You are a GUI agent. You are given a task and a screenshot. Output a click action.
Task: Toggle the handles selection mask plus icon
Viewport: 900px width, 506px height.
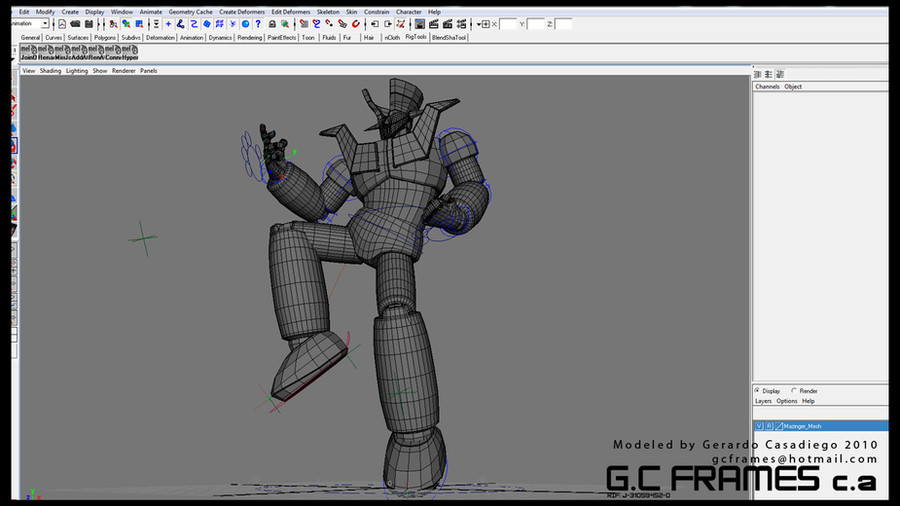click(168, 24)
